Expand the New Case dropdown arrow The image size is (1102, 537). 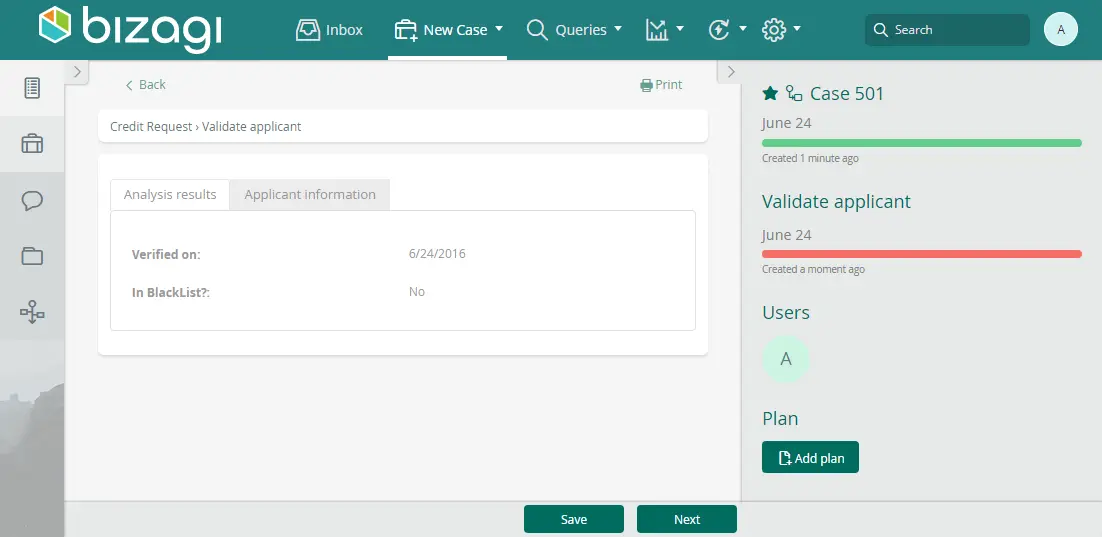[x=499, y=29]
